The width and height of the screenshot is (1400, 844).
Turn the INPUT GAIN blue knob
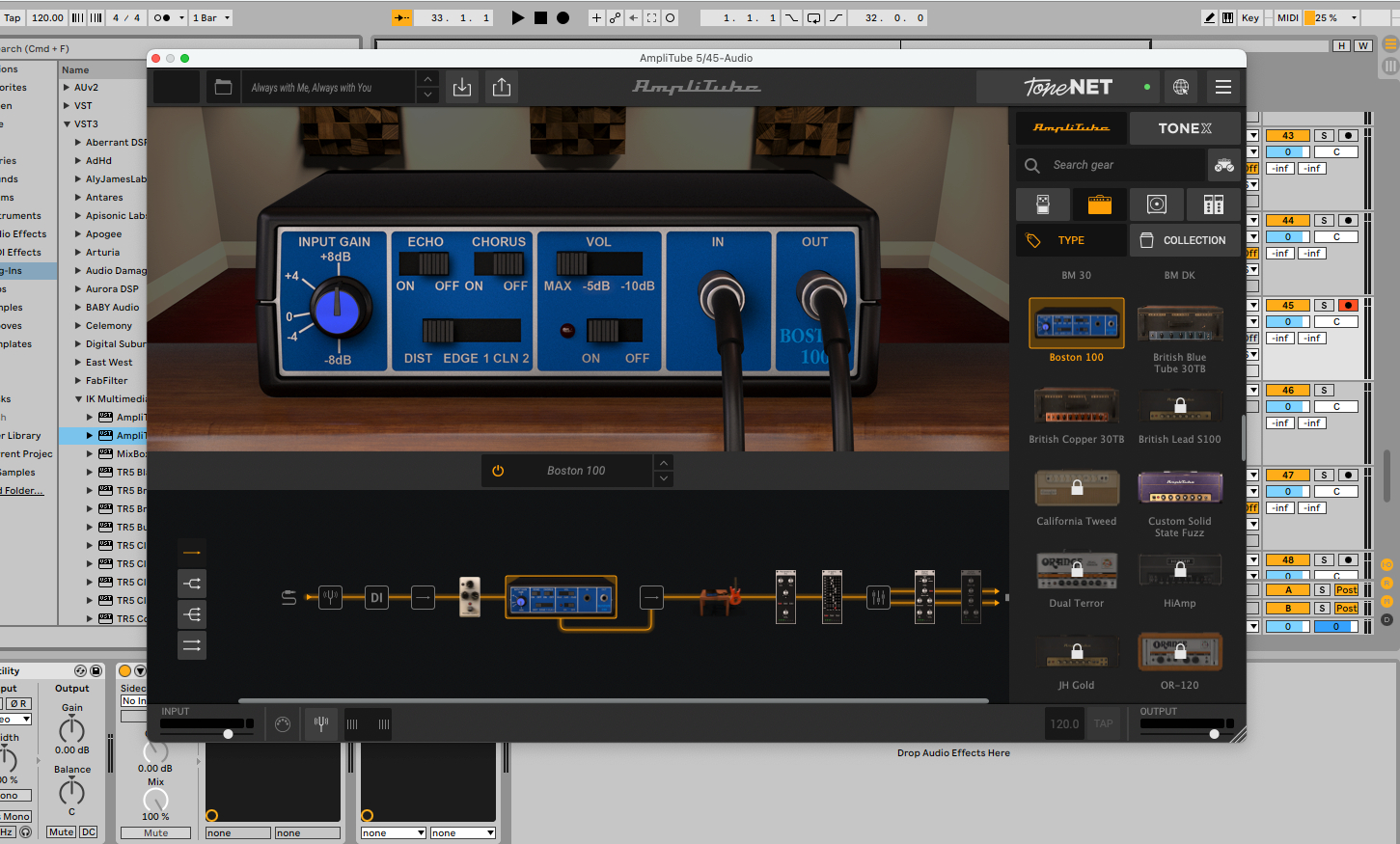tap(337, 310)
